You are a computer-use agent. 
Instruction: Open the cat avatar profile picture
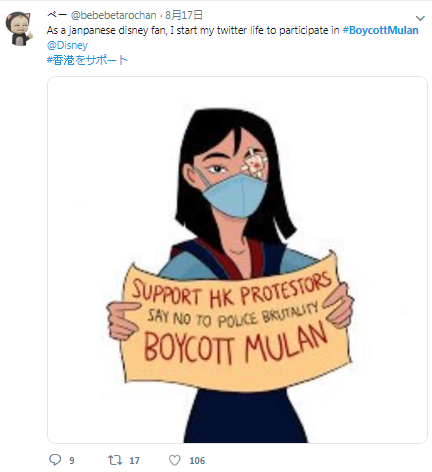tap(19, 28)
